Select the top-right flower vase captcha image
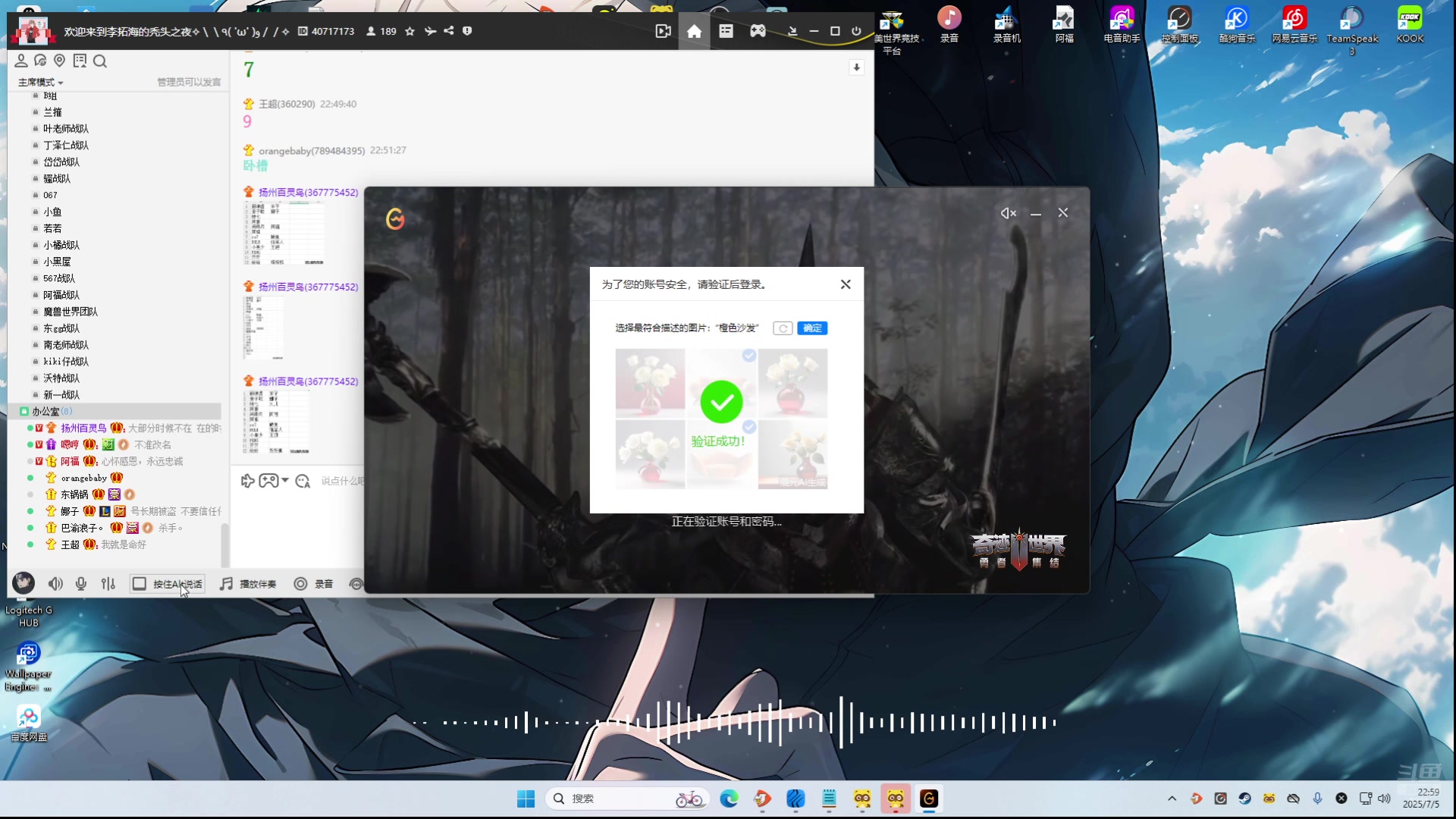 click(792, 383)
